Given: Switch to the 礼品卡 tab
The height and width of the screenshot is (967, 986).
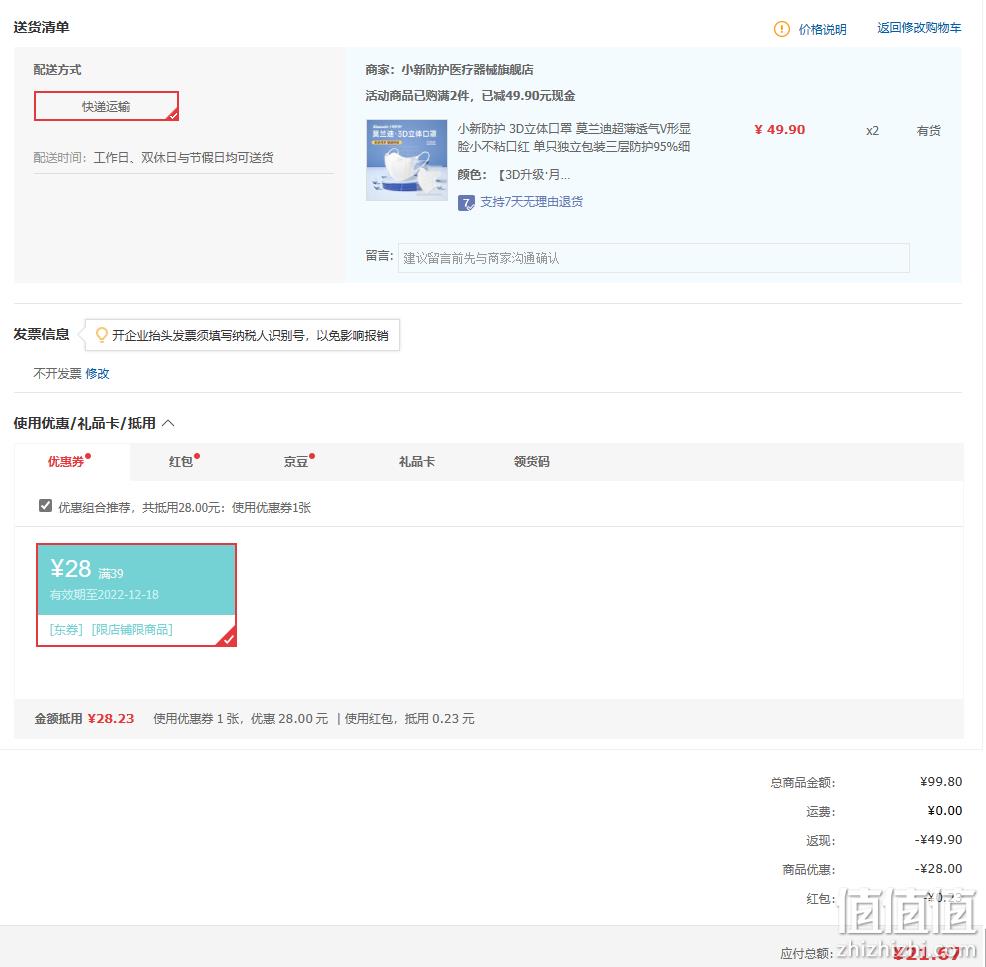Looking at the screenshot, I should [x=416, y=461].
